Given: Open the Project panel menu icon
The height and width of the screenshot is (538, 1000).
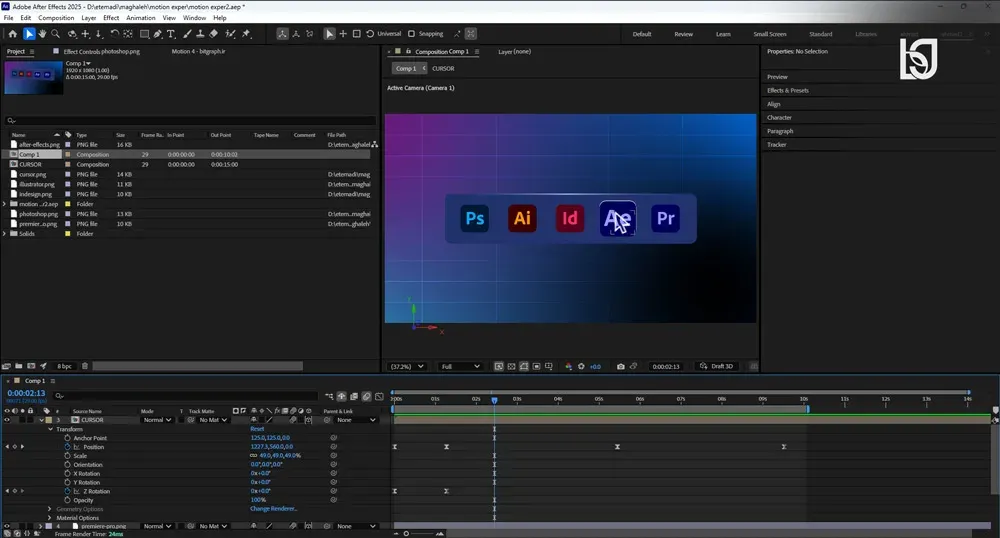Looking at the screenshot, I should (x=32, y=51).
